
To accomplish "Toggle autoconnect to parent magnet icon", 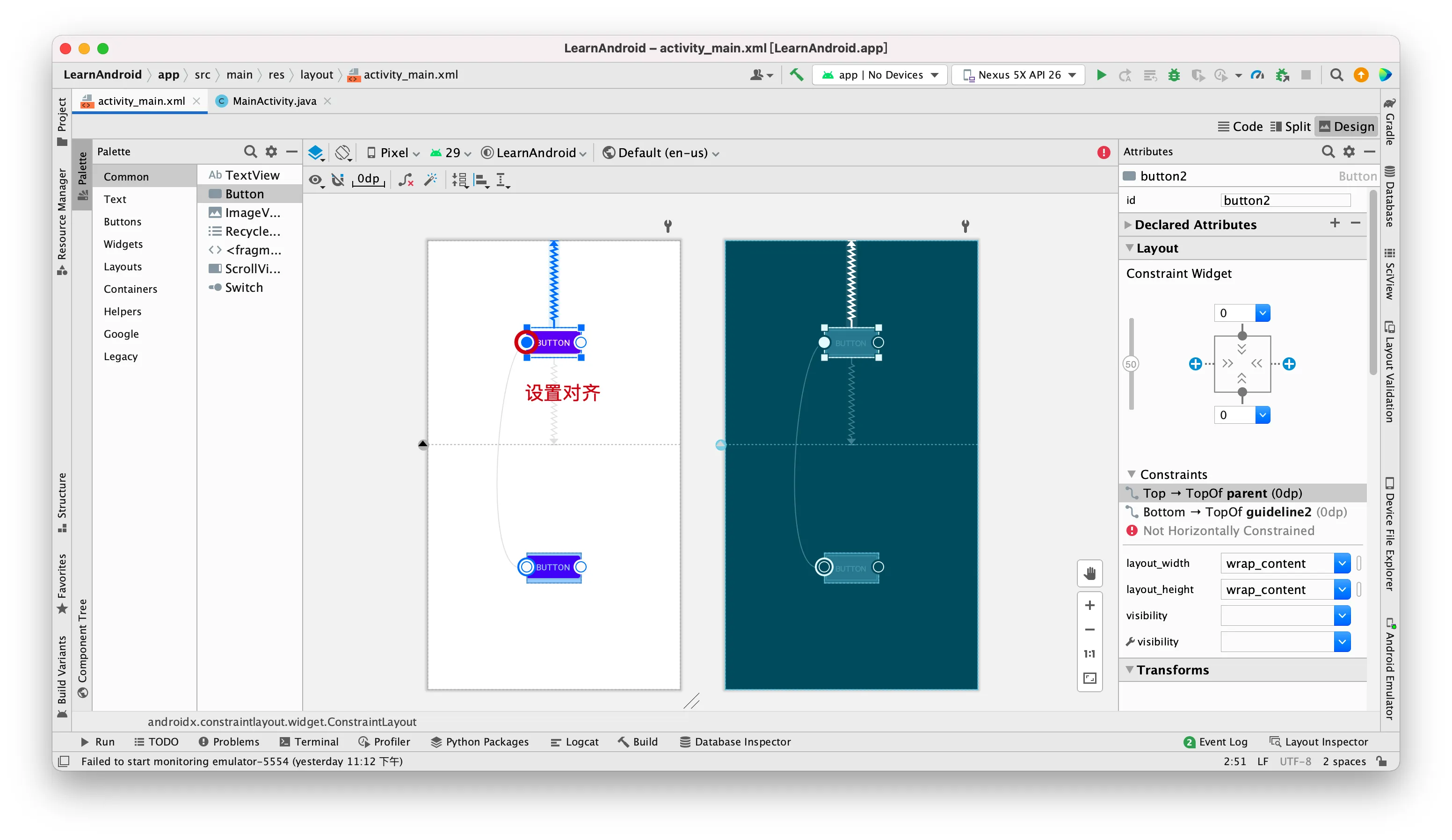I will 338,180.
